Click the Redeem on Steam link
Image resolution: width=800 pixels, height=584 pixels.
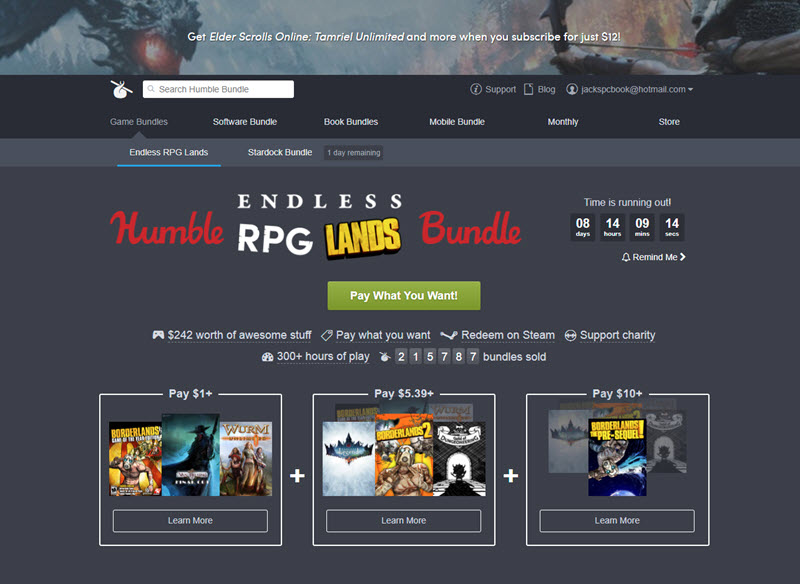508,335
